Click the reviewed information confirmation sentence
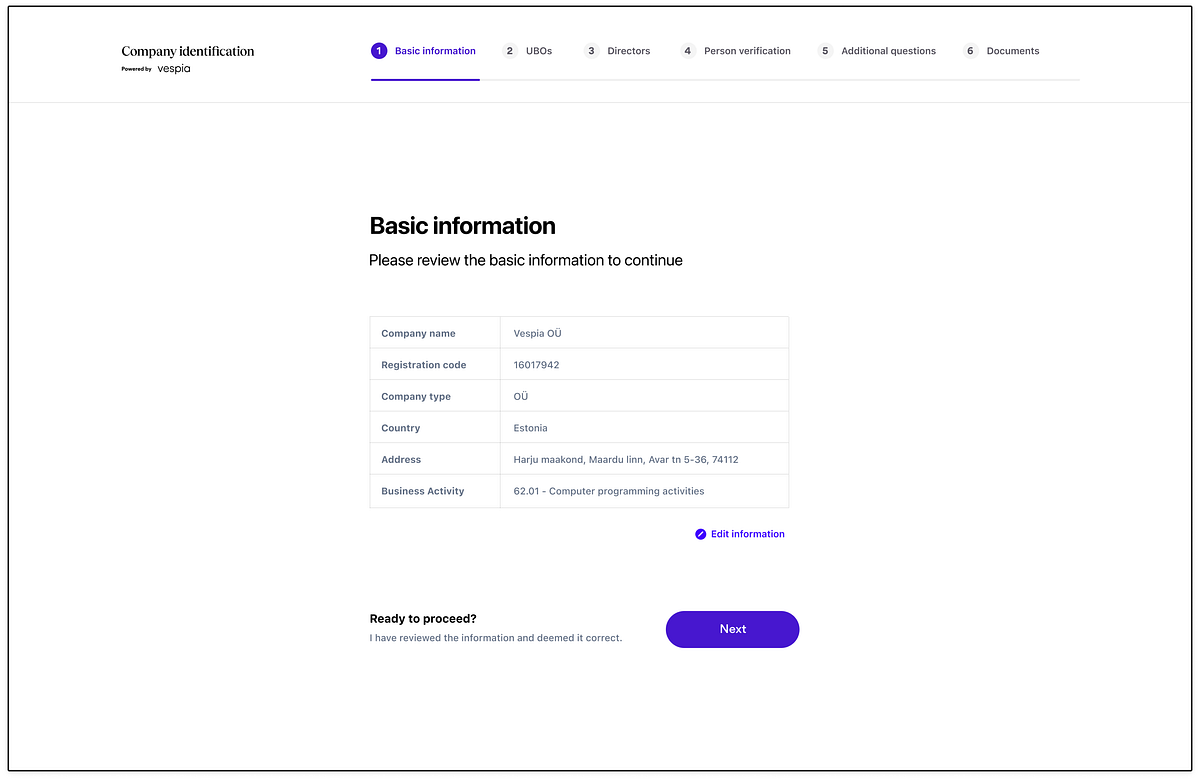This screenshot has height=781, width=1200. (x=496, y=638)
